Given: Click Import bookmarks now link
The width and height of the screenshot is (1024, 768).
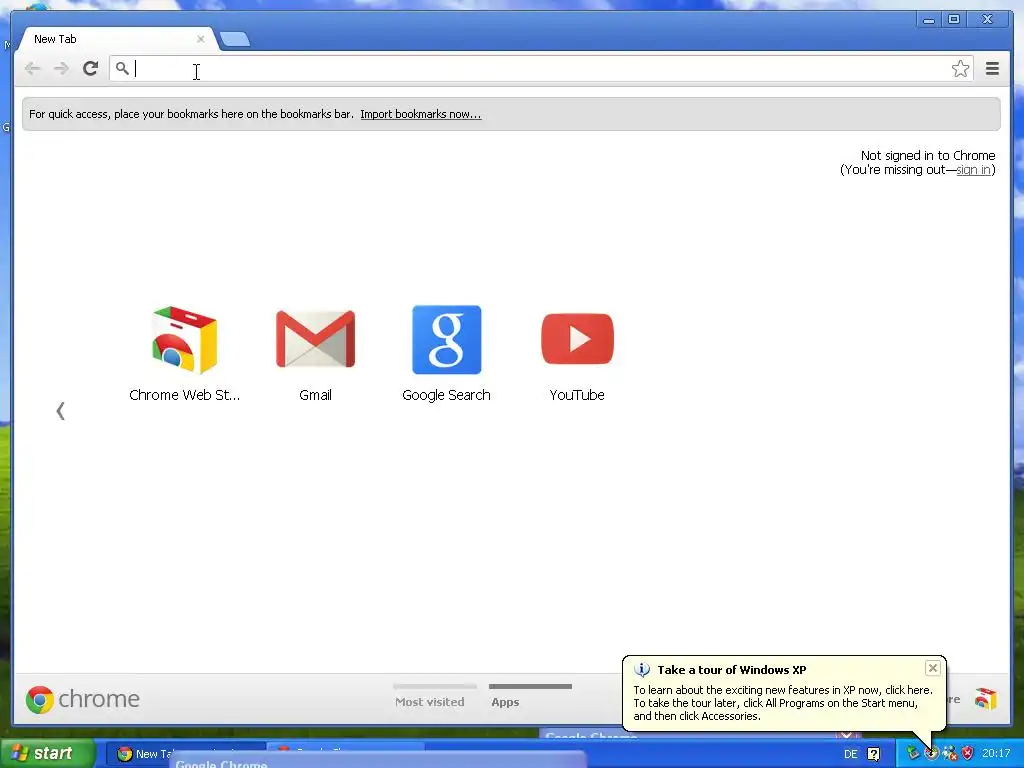Looking at the screenshot, I should tap(421, 114).
